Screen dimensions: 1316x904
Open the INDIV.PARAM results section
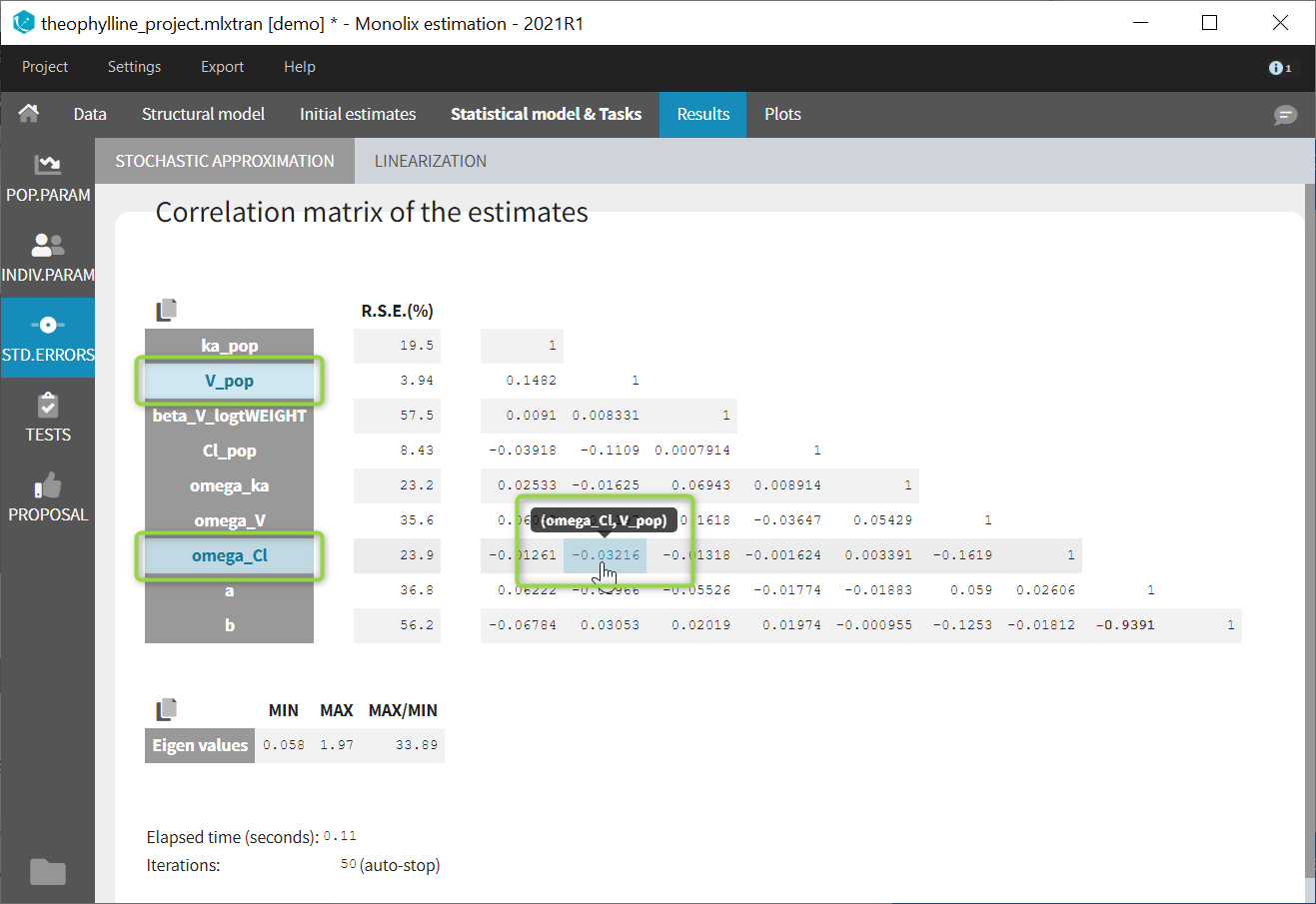pos(47,258)
